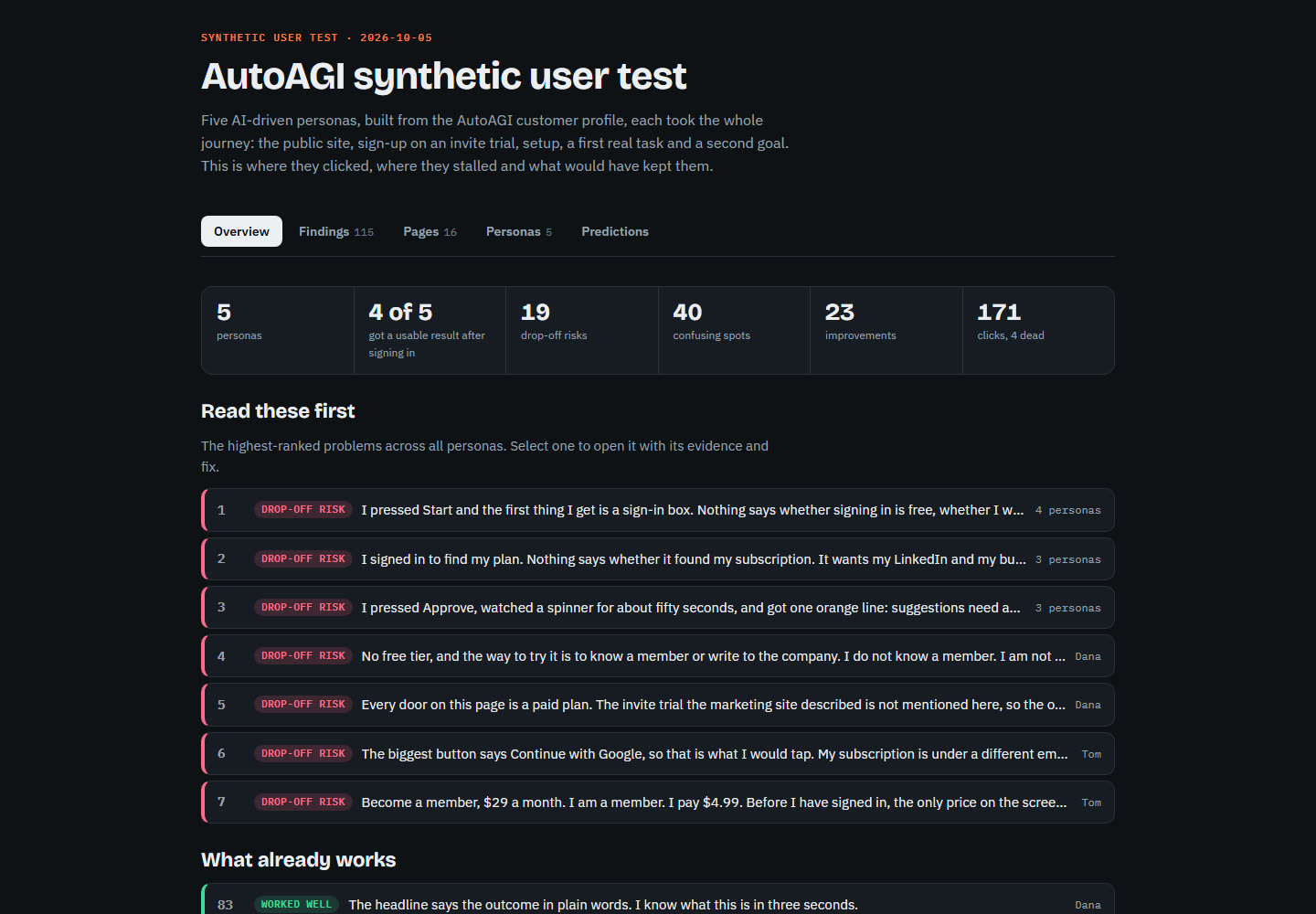This screenshot has height=914, width=1316.
Task: Click the '3 personas' label on finding 2
Action: pyautogui.click(x=1067, y=559)
